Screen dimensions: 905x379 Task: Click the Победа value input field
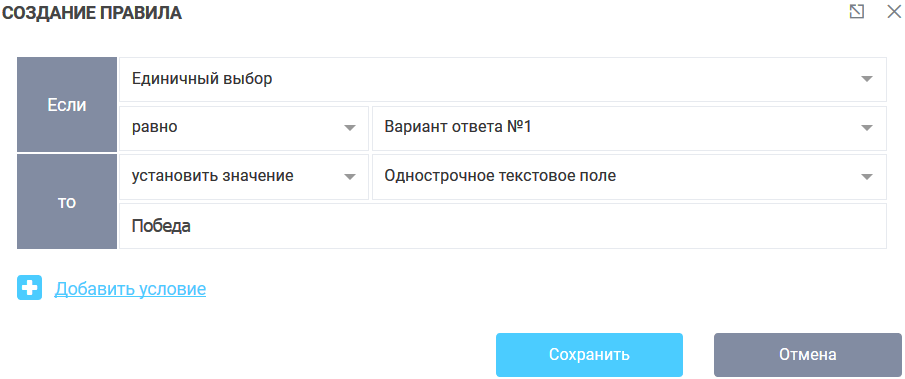(503, 226)
